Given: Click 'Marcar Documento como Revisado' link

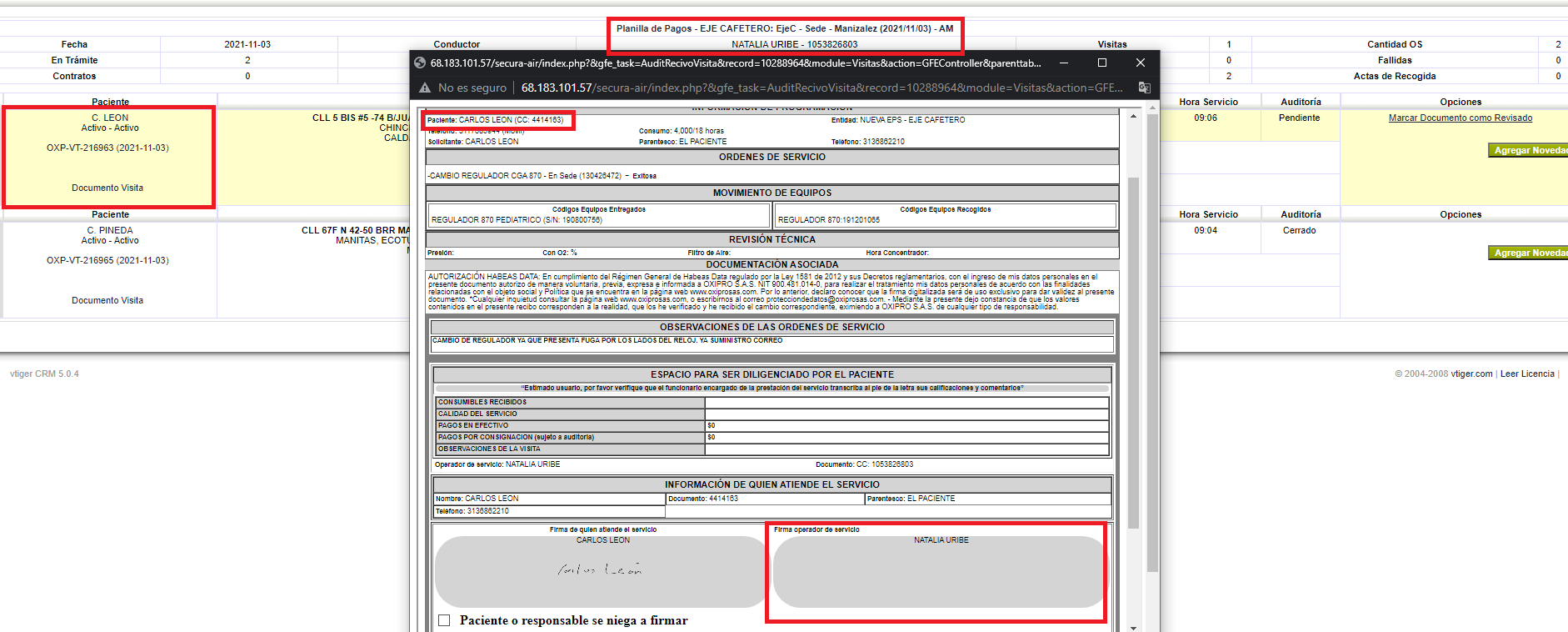Looking at the screenshot, I should (x=1461, y=118).
